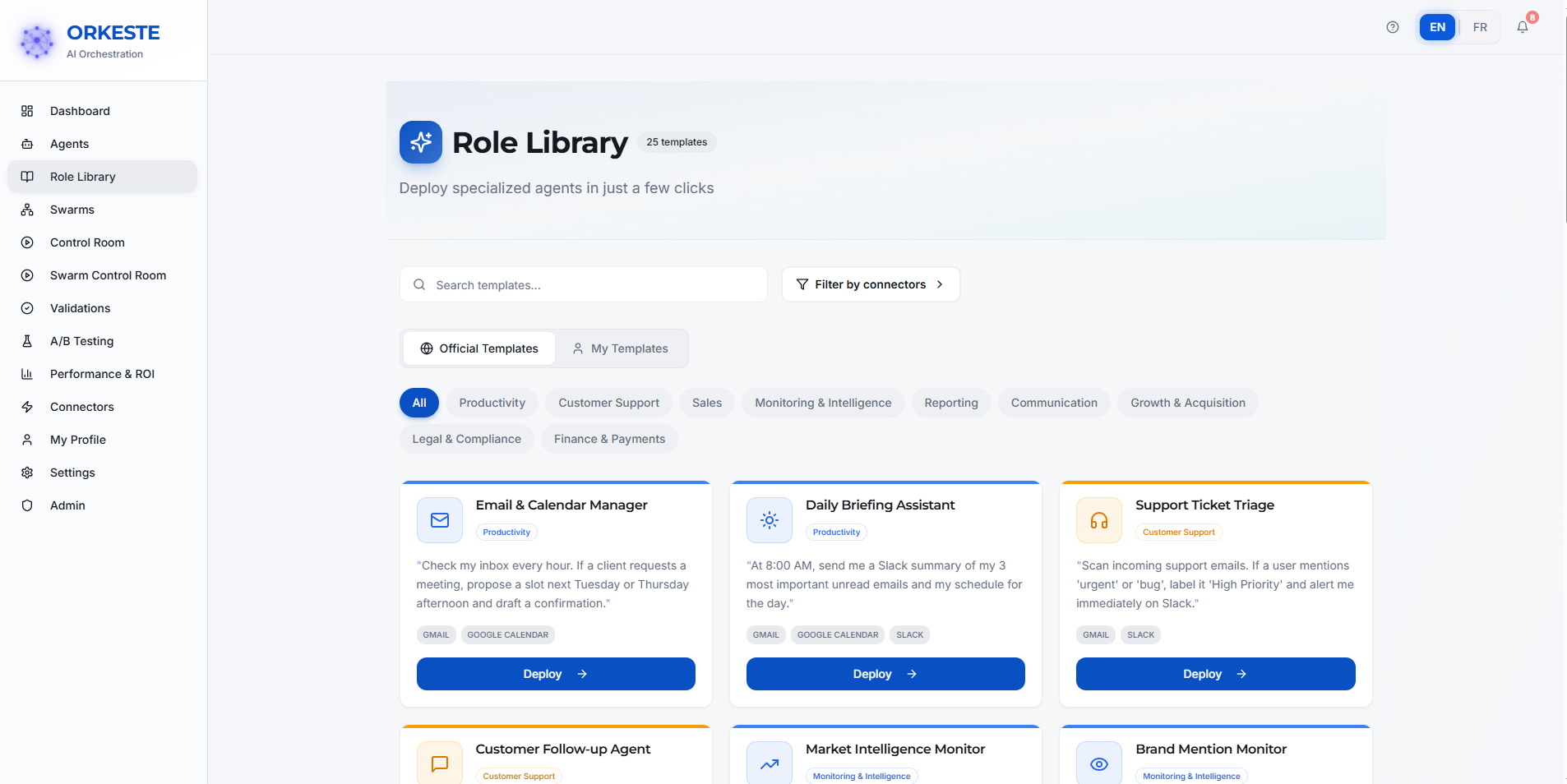
Task: Click the eye icon on Brand Mention Monitor
Action: 1099,763
